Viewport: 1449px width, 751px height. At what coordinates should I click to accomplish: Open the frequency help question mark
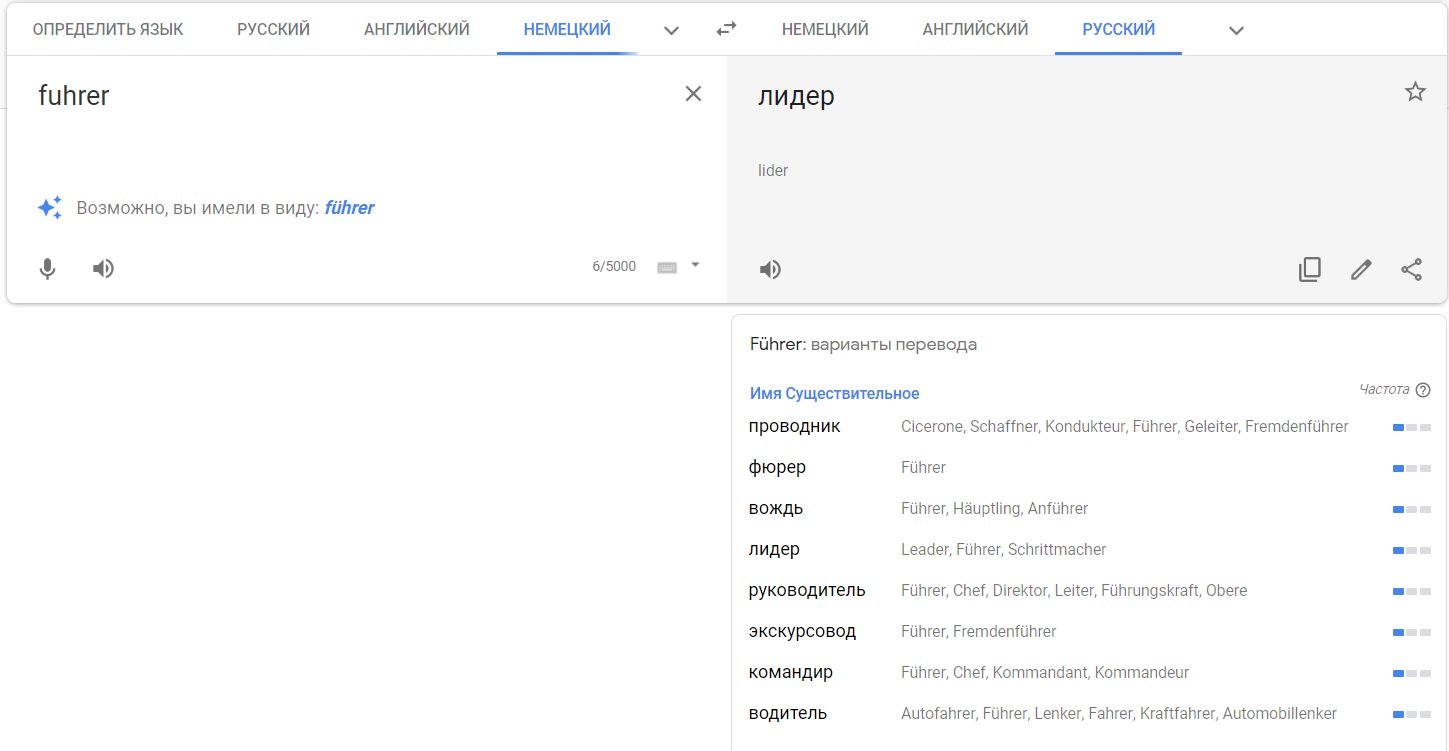1423,390
